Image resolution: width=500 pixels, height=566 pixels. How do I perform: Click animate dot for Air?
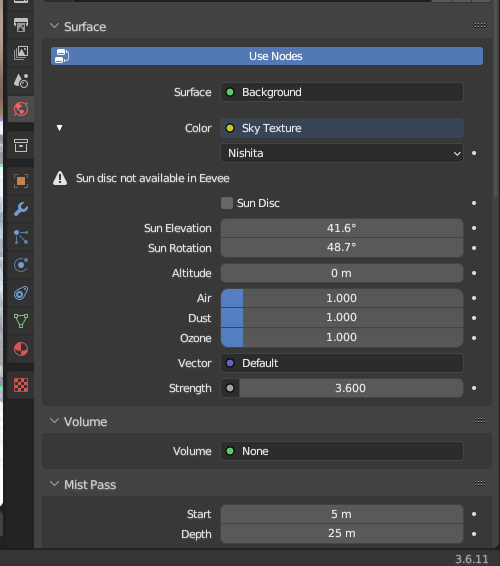(474, 298)
